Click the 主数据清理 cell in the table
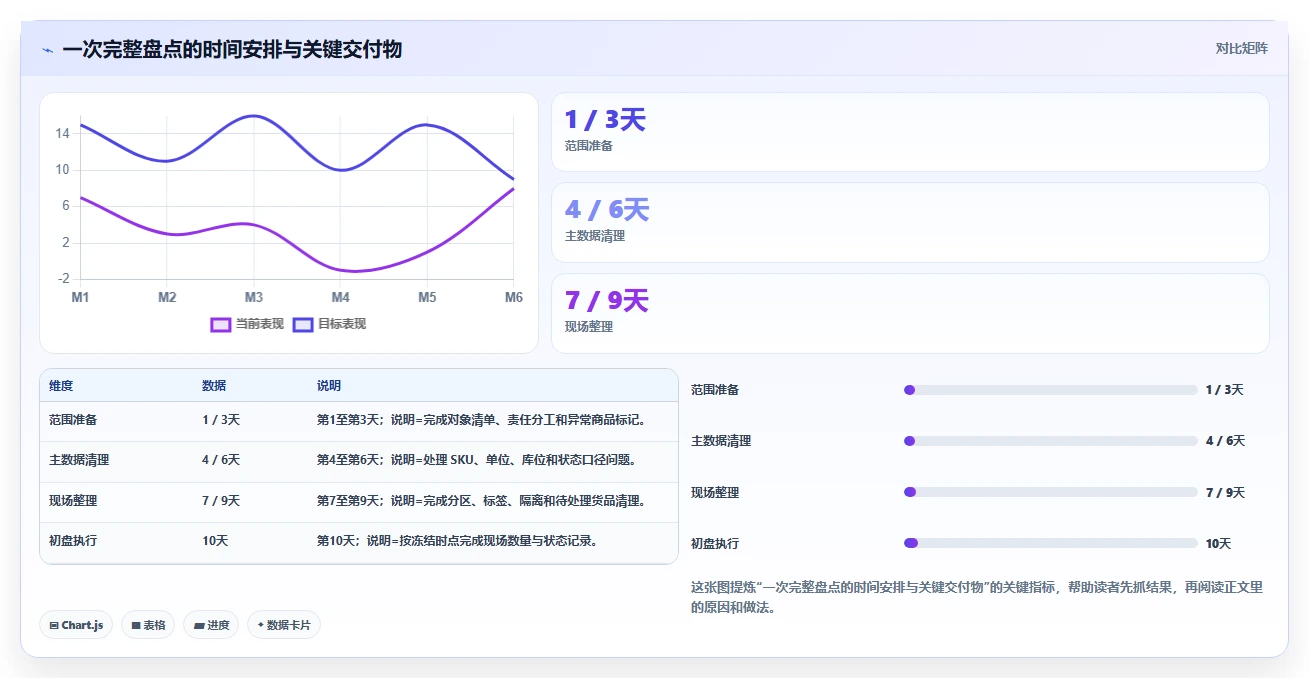1309x678 pixels. click(x=79, y=460)
